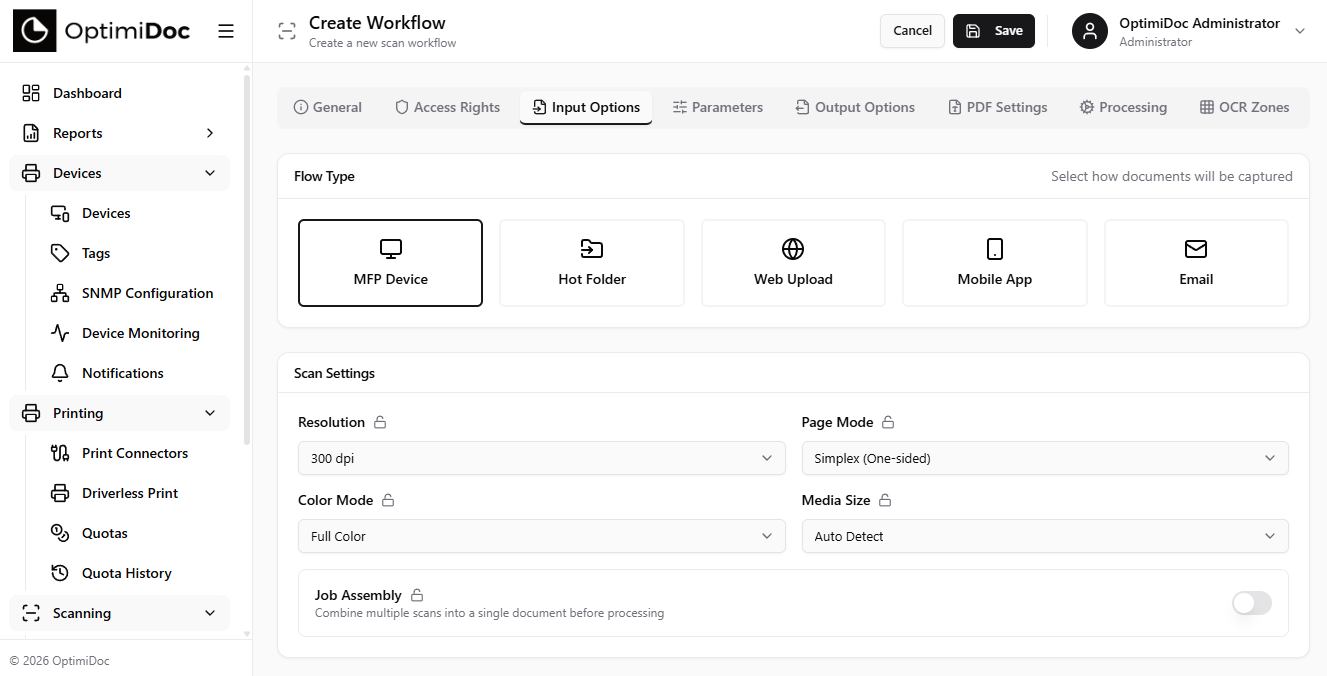Click the Print Connectors icon
This screenshot has width=1327, height=676.
pos(60,453)
